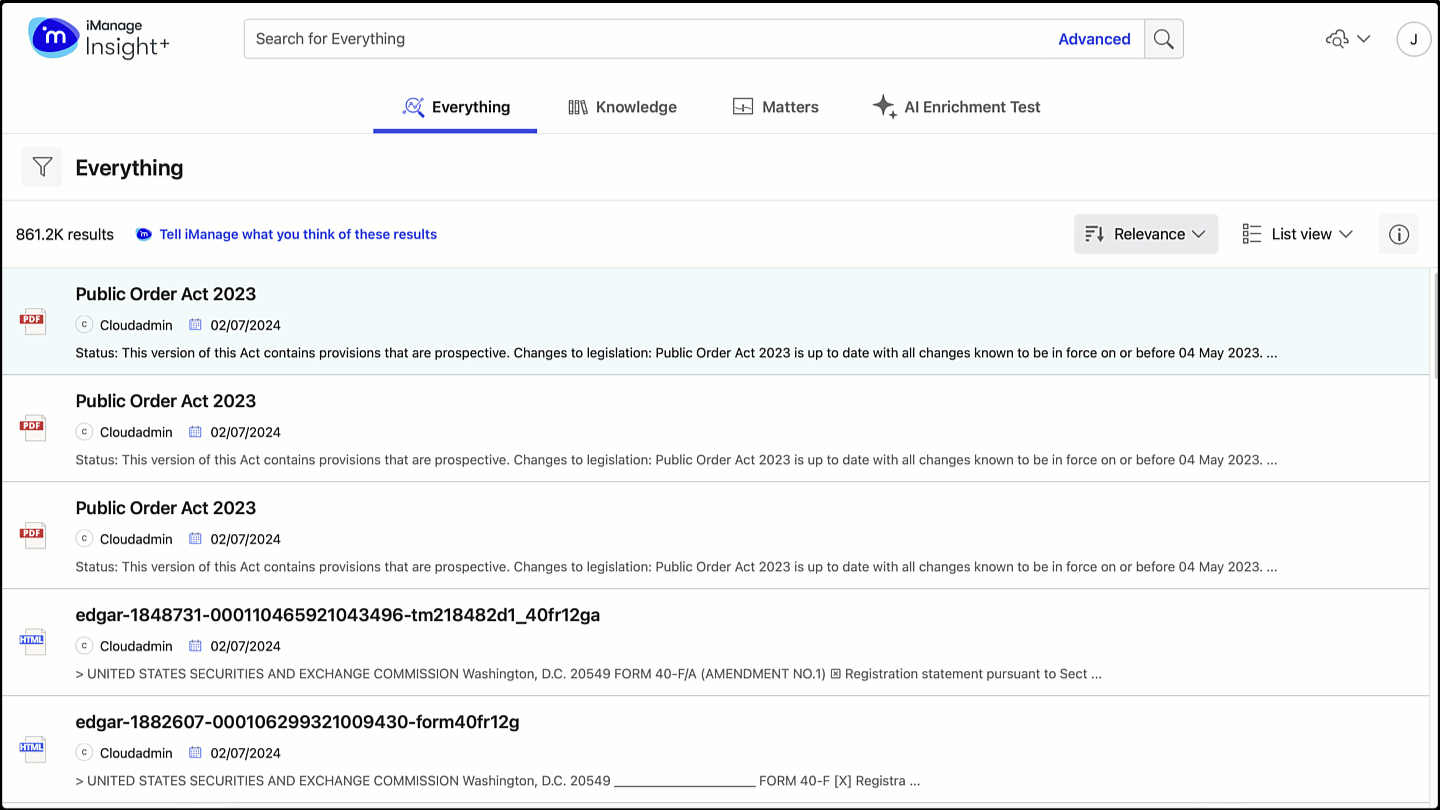1440x810 pixels.
Task: Click the PDF icon of the first result
Action: tap(33, 321)
